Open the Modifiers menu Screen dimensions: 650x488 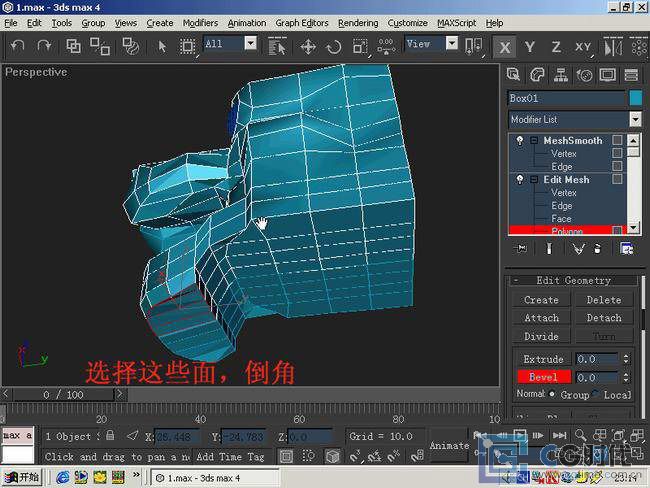(x=200, y=23)
